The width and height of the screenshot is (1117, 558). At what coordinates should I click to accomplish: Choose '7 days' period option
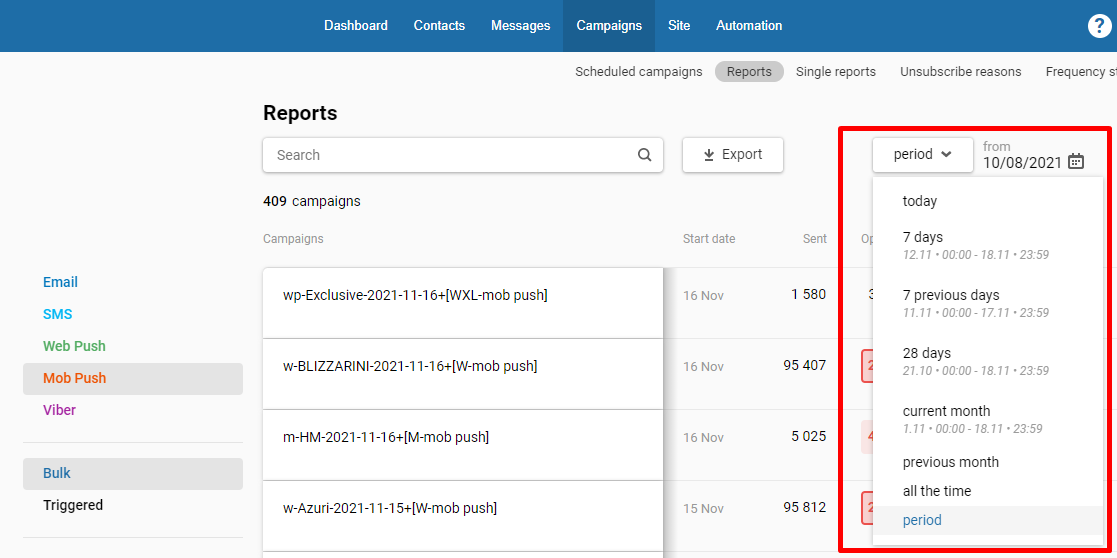[x=988, y=245]
